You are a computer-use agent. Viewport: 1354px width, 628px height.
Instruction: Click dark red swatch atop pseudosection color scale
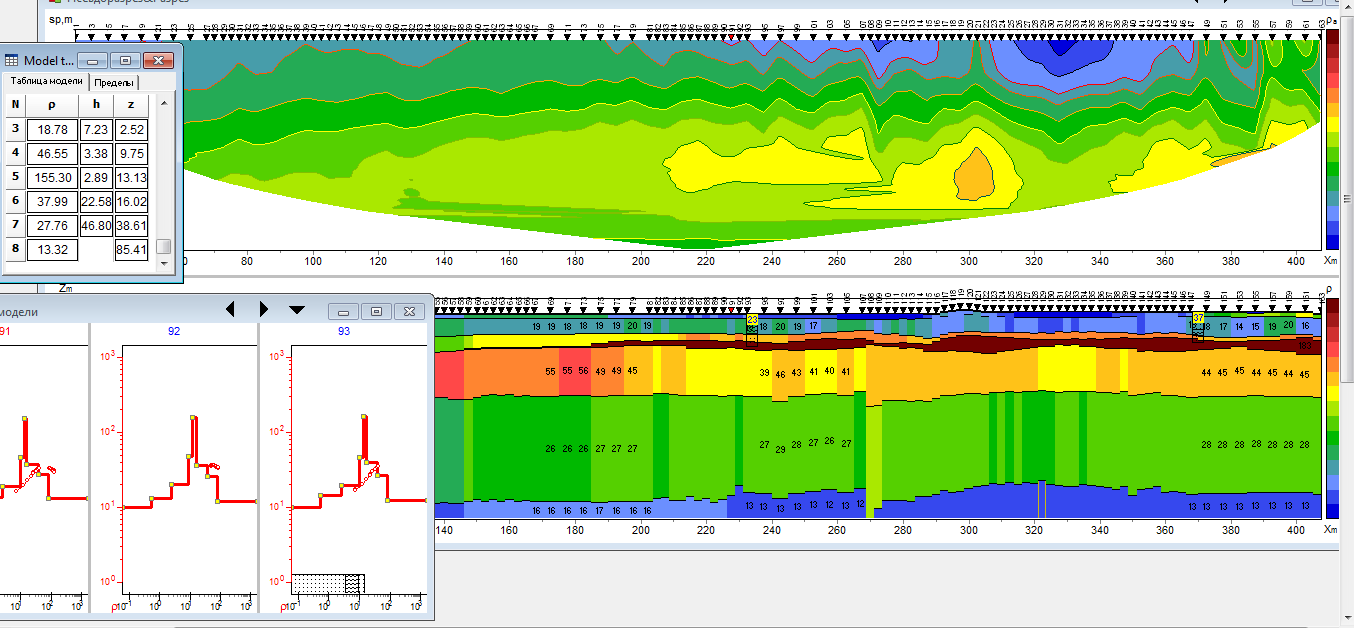tap(1332, 37)
